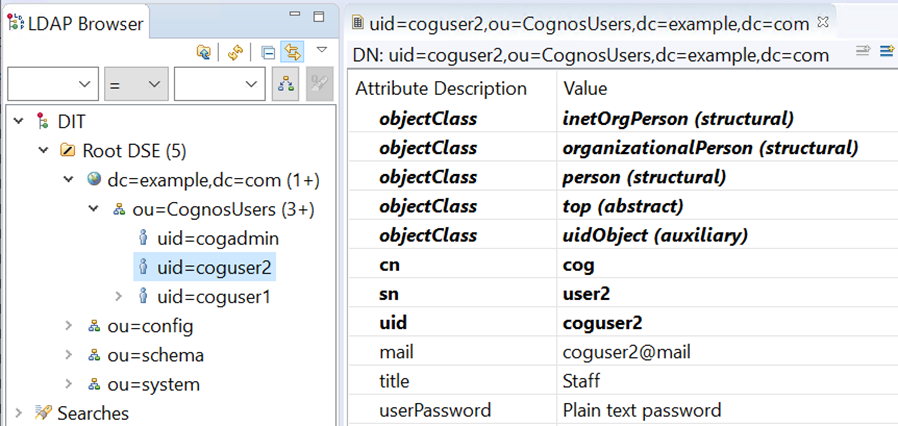The width and height of the screenshot is (898, 426).
Task: Expand the ou=system node
Action: [x=69, y=384]
